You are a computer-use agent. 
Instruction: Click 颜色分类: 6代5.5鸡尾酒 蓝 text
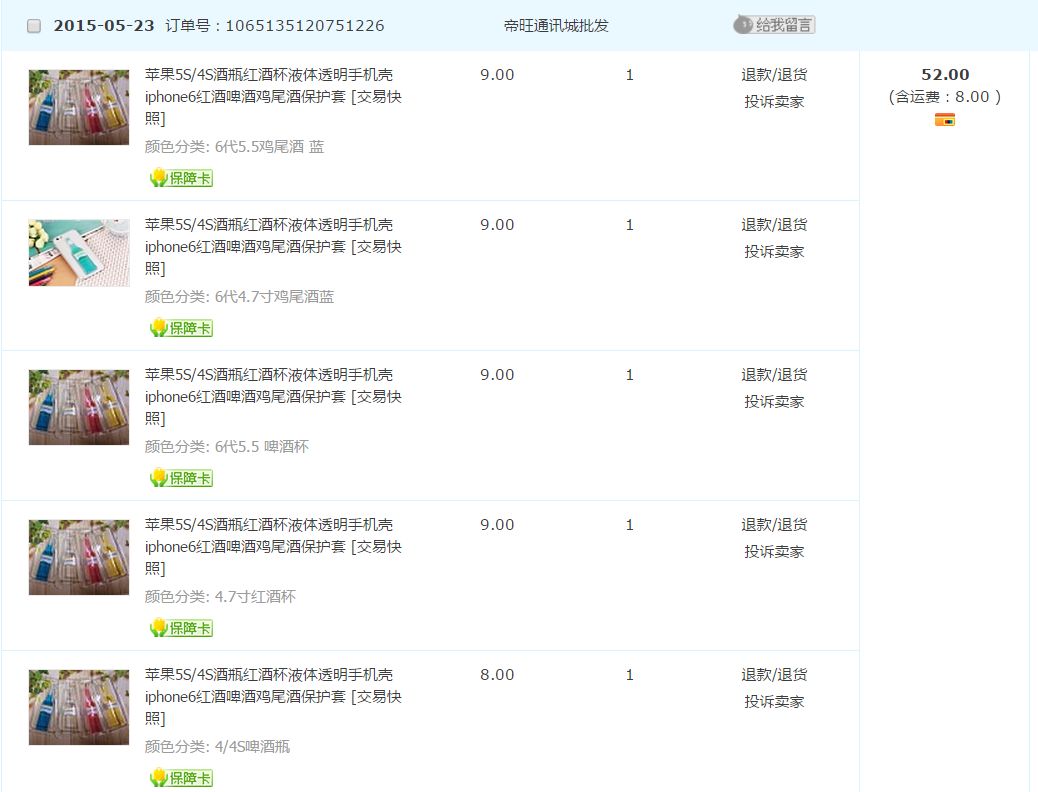pos(234,147)
